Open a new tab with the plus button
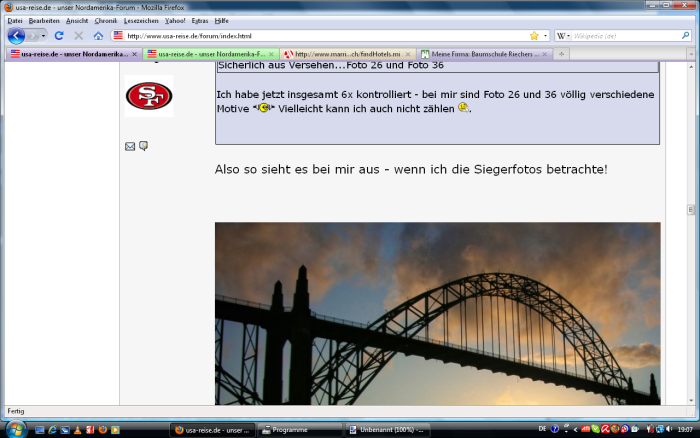This screenshot has height=438, width=700. coord(563,53)
